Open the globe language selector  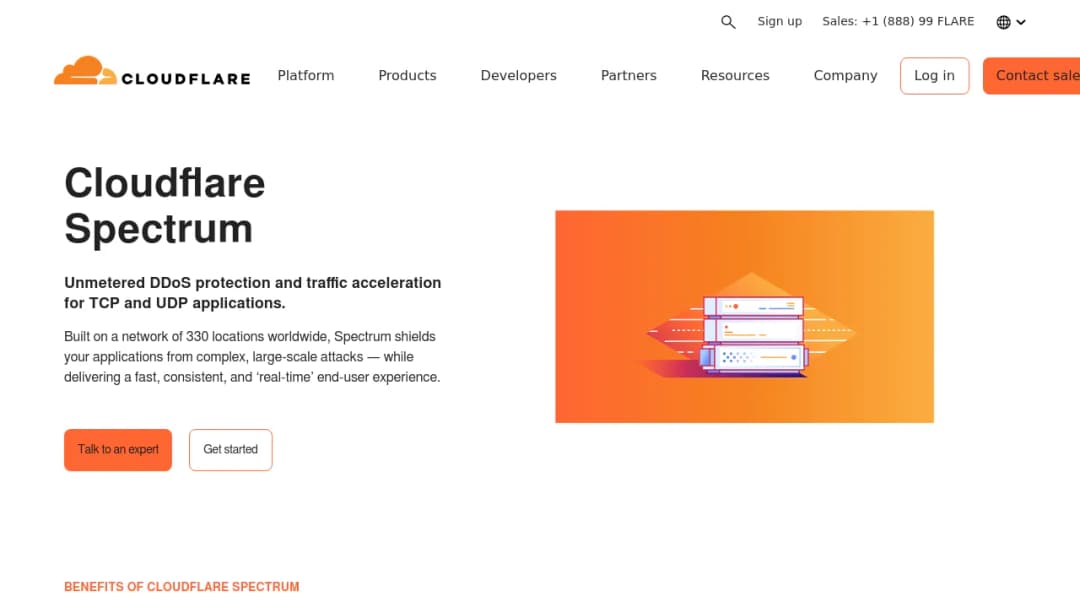[1004, 22]
